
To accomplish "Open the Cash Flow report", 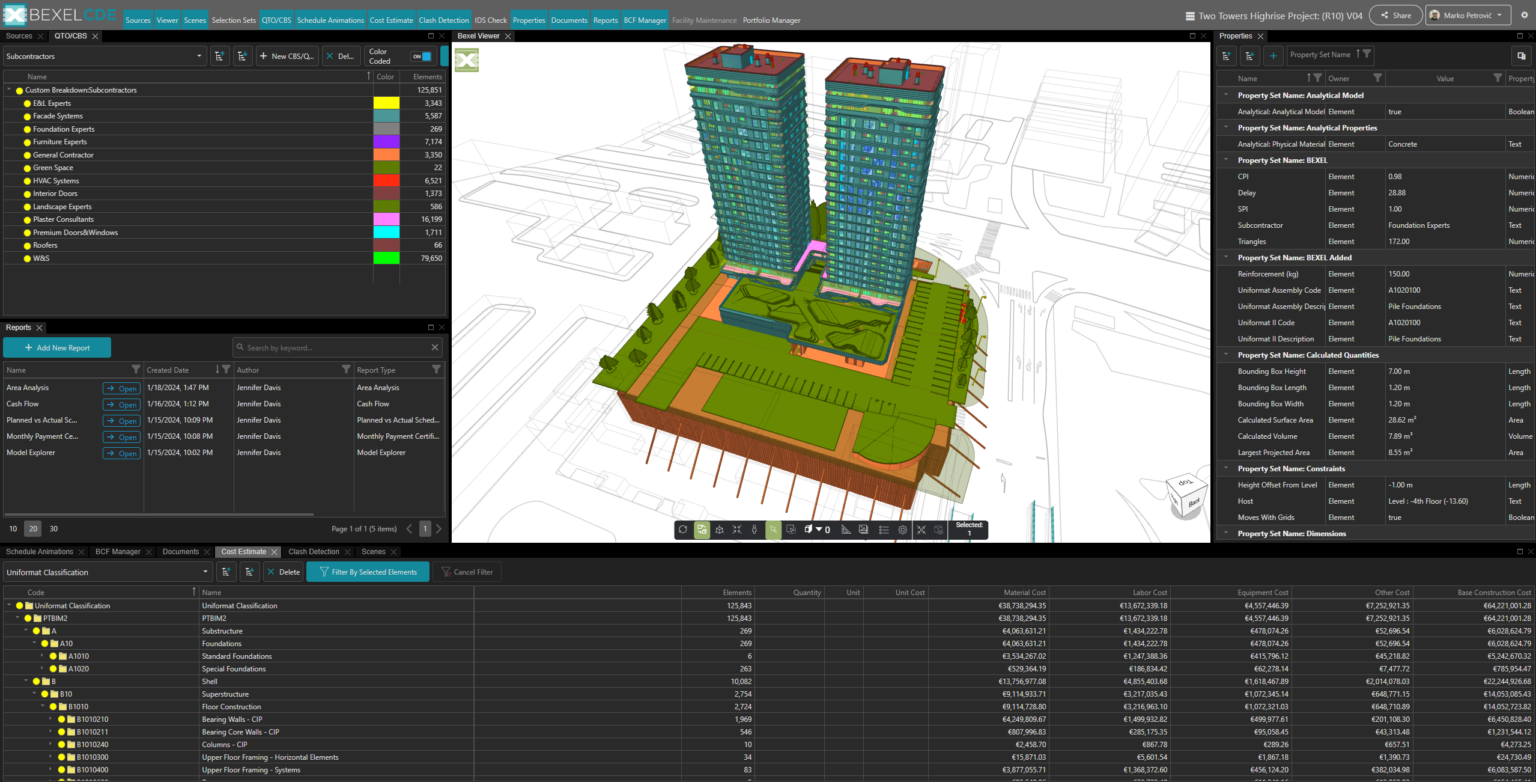I will coord(120,404).
